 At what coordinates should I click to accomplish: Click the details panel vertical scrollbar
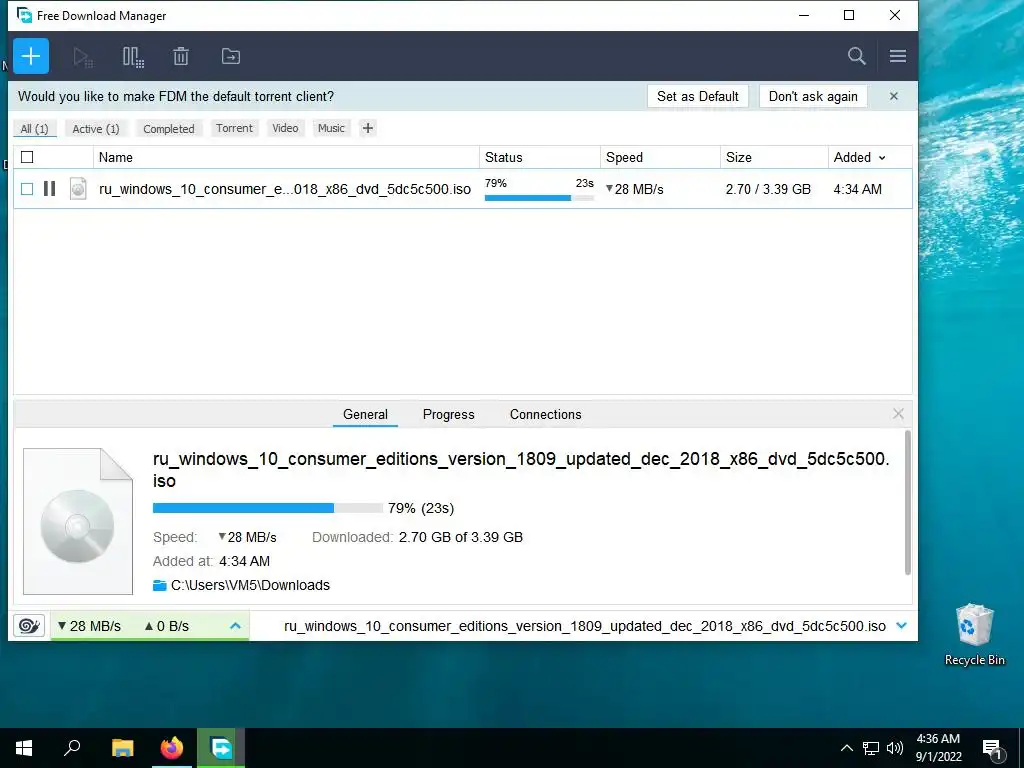tap(907, 503)
